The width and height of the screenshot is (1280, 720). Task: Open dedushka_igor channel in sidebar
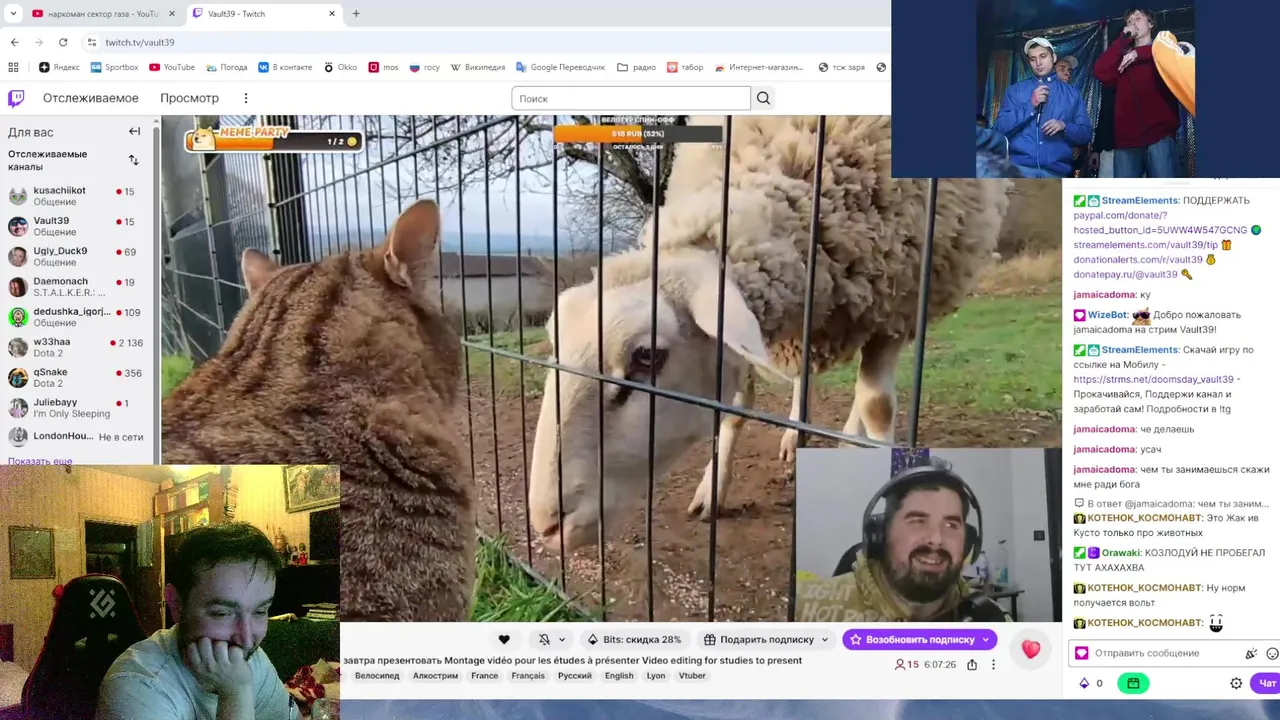[x=77, y=317]
